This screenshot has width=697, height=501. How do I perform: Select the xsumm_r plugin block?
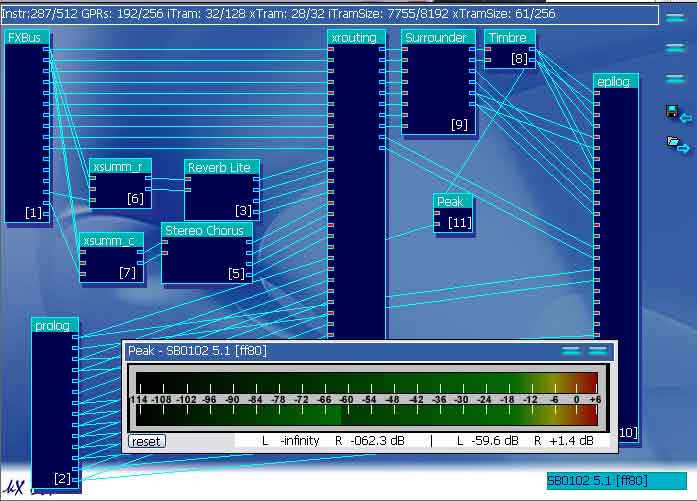coord(120,184)
